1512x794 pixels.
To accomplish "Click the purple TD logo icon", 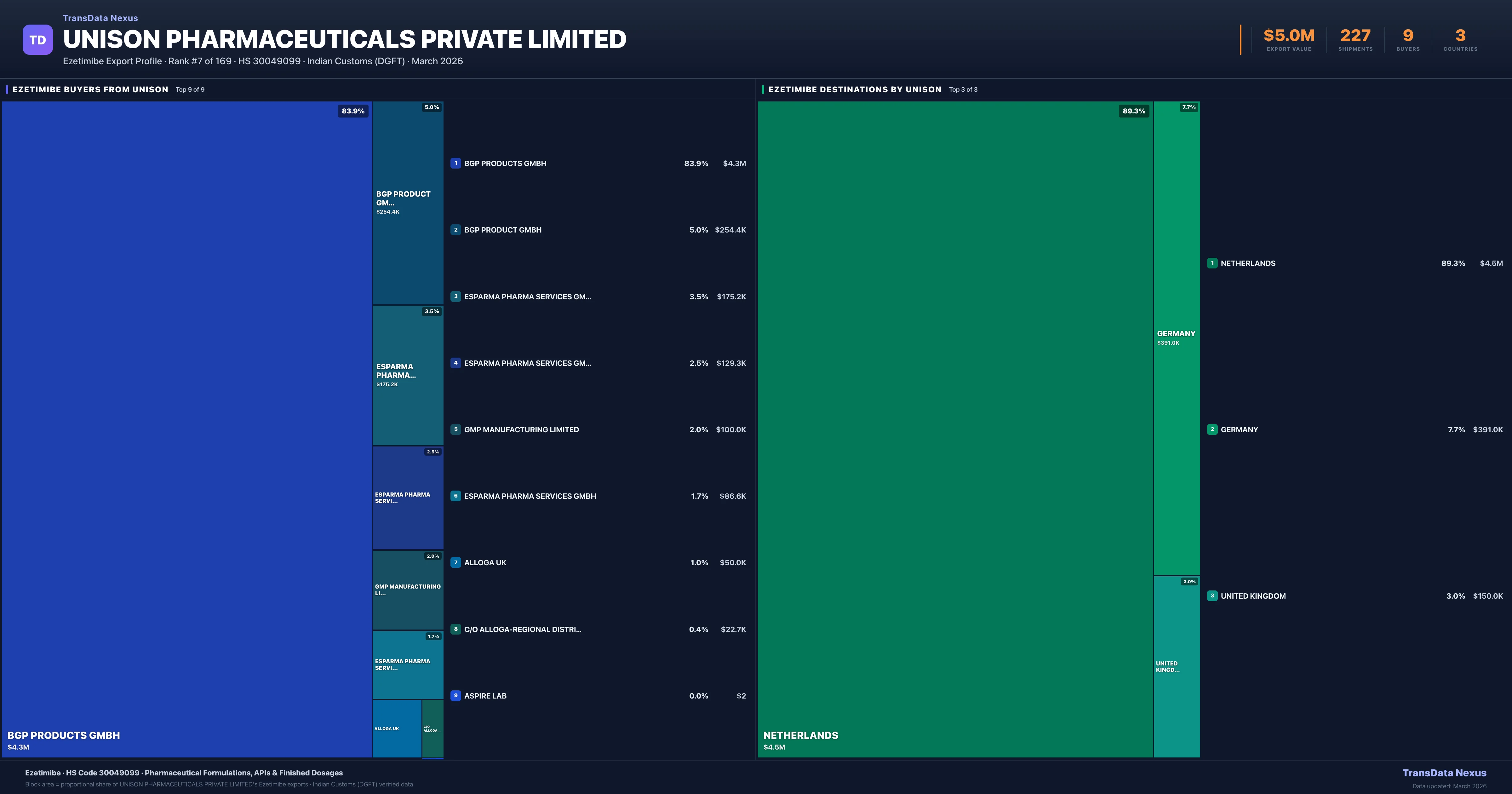I will point(37,40).
